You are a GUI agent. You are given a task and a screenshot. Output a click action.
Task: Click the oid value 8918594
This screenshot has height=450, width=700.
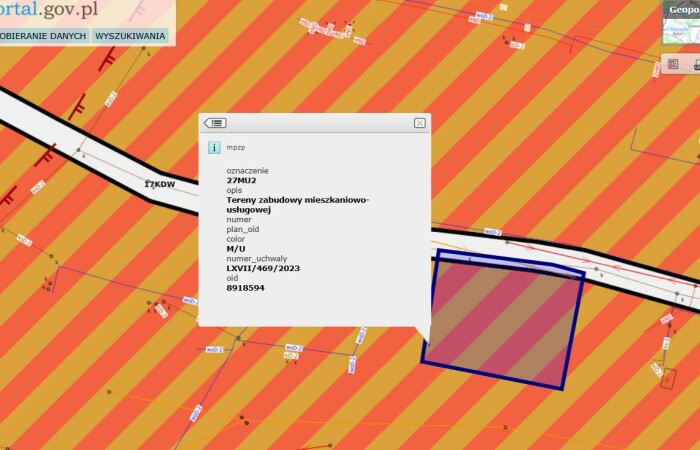245,287
